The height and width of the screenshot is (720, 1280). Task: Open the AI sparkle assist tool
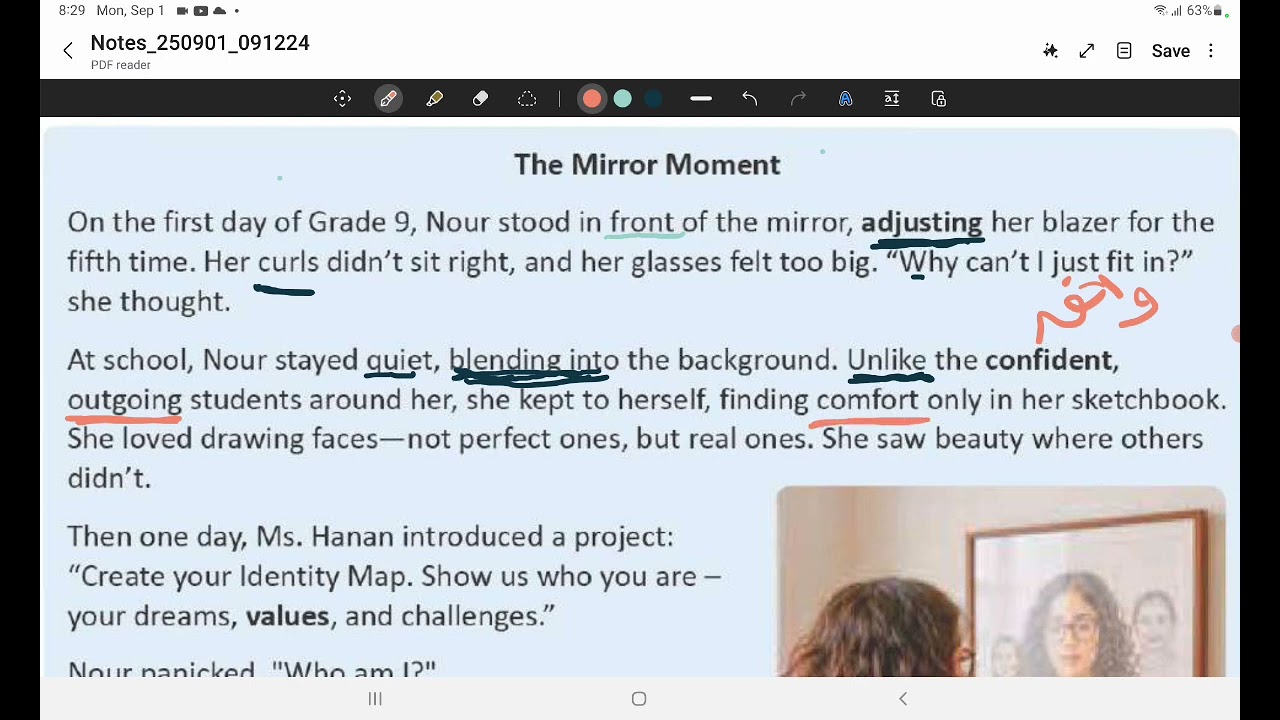1050,51
